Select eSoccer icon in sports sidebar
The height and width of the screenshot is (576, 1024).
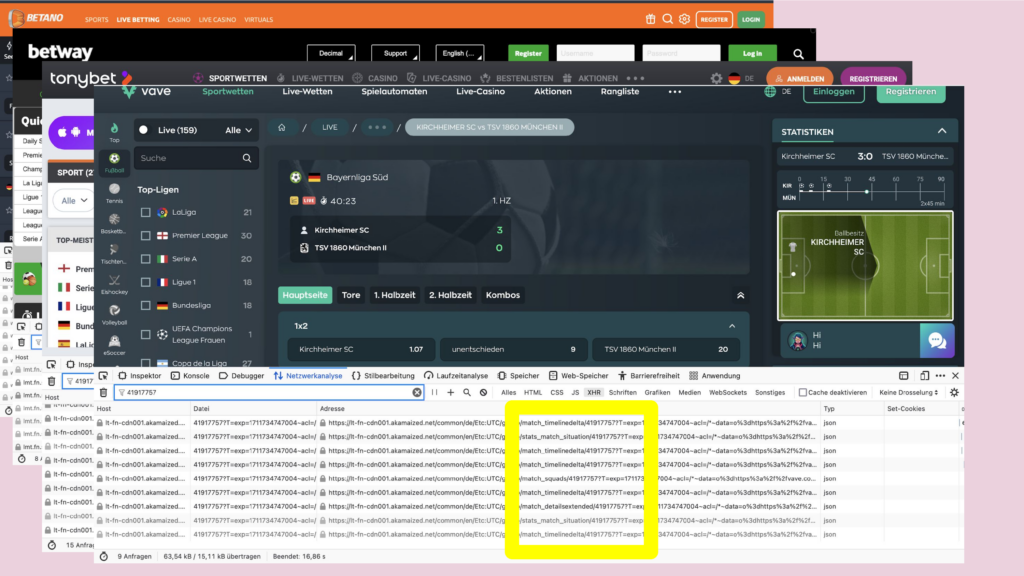tap(114, 345)
